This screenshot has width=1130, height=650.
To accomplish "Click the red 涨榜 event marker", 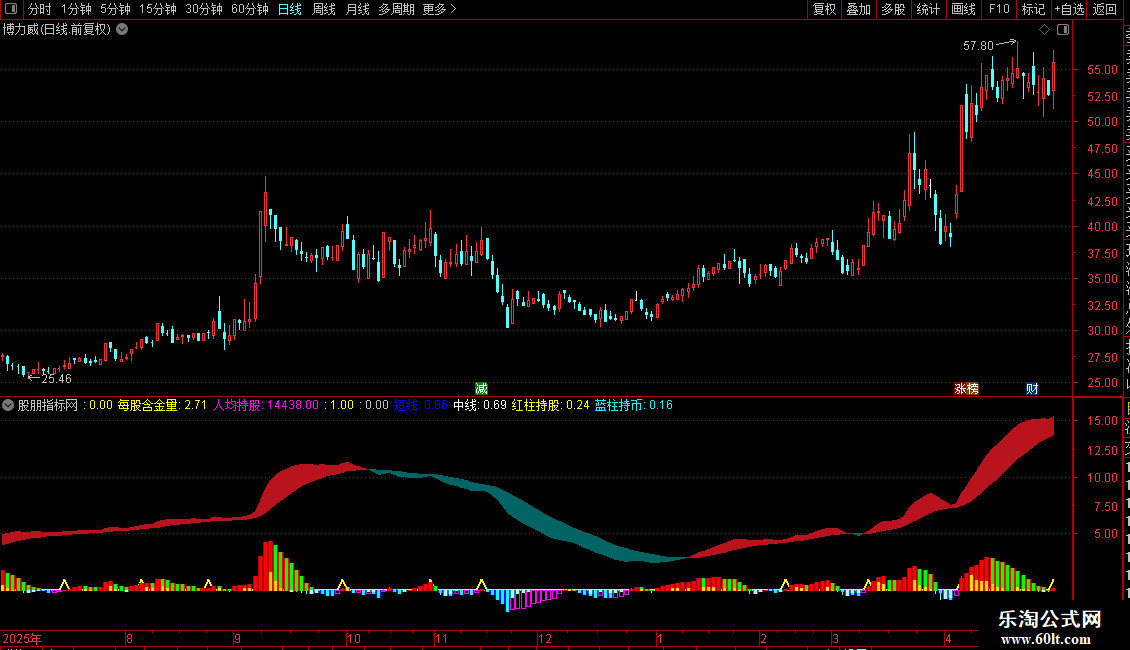I will 966,389.
